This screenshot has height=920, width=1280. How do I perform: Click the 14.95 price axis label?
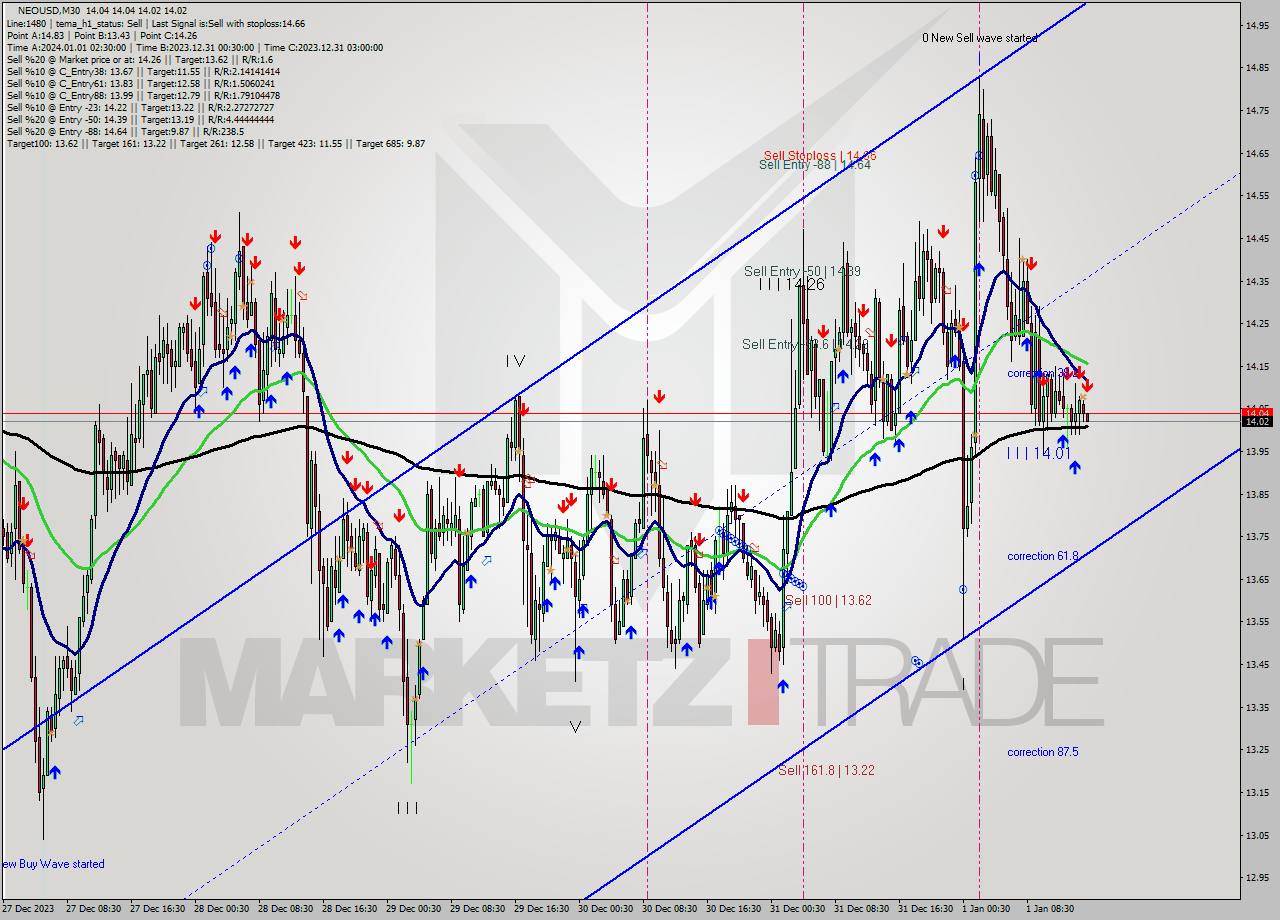tap(1257, 25)
